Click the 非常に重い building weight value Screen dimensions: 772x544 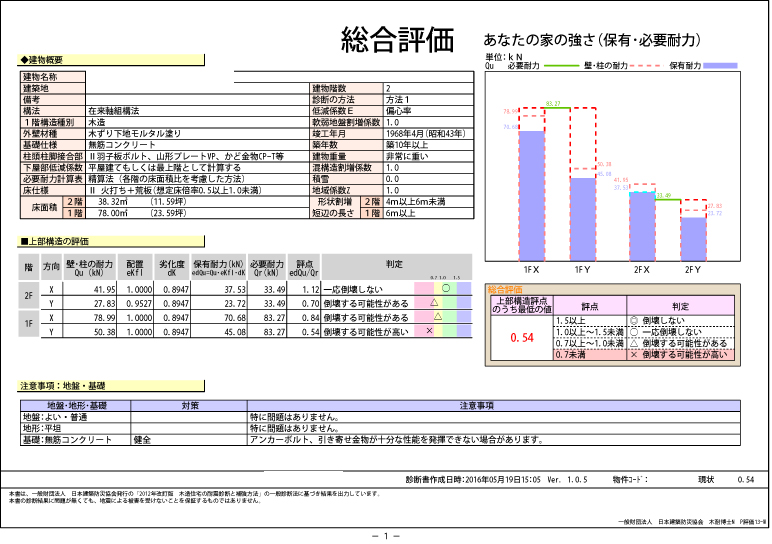point(407,157)
